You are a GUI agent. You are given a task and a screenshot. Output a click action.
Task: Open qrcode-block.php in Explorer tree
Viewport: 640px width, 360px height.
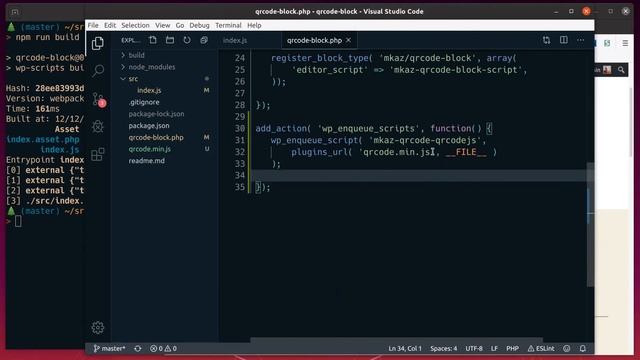pos(156,138)
